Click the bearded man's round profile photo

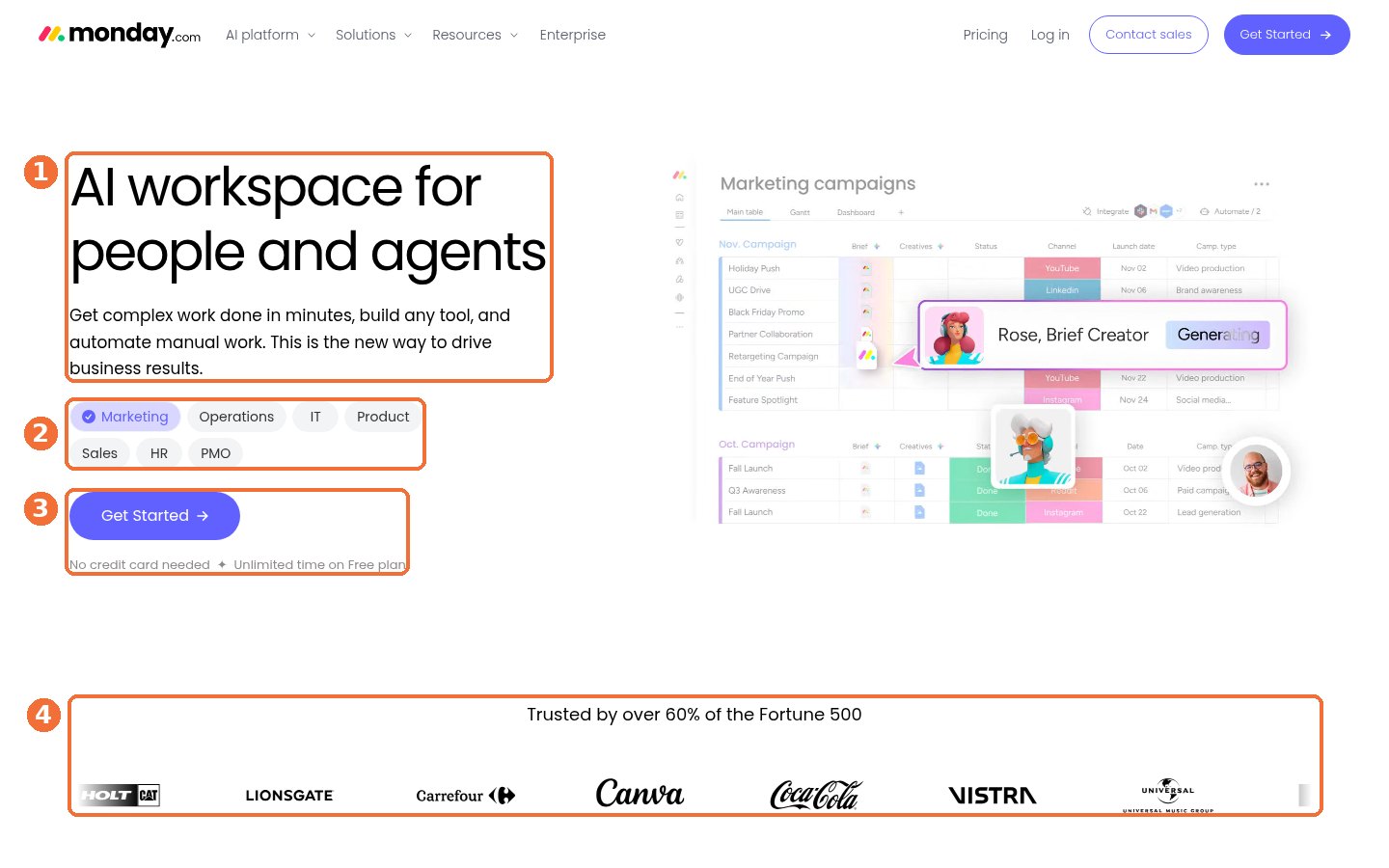pyautogui.click(x=1256, y=472)
